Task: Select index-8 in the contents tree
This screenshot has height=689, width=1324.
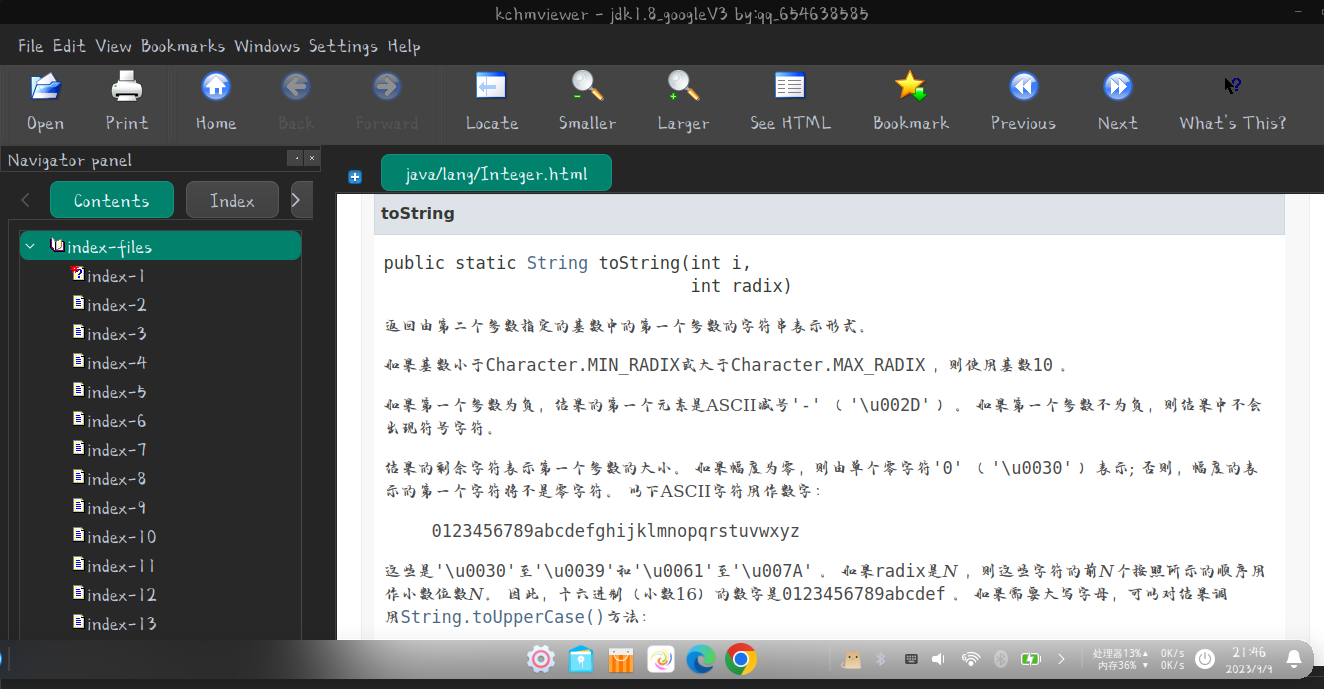Action: click(x=116, y=479)
